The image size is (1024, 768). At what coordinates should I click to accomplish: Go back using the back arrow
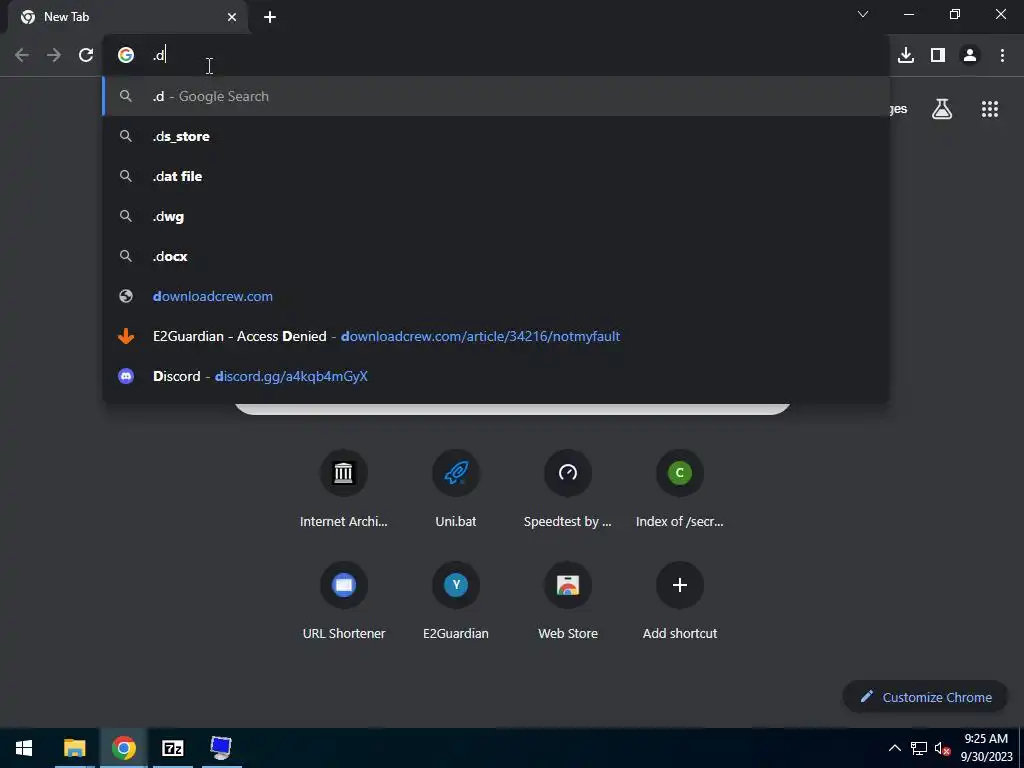click(x=22, y=55)
